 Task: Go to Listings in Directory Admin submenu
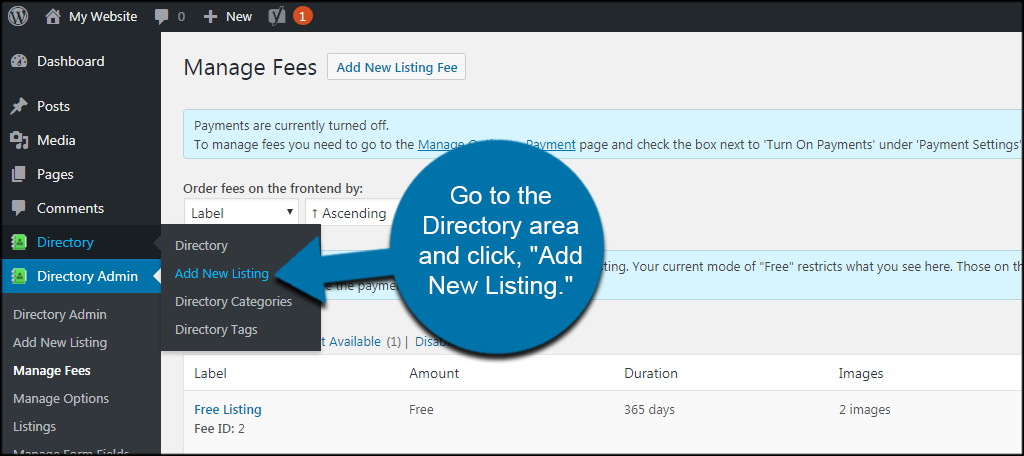tap(34, 426)
